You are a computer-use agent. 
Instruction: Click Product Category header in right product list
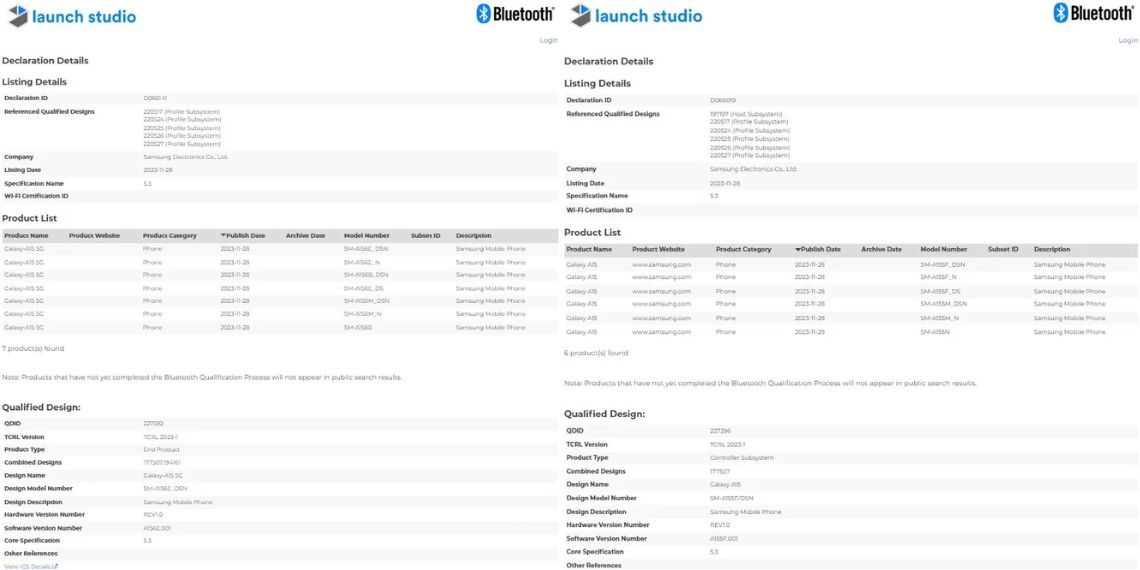(x=743, y=249)
